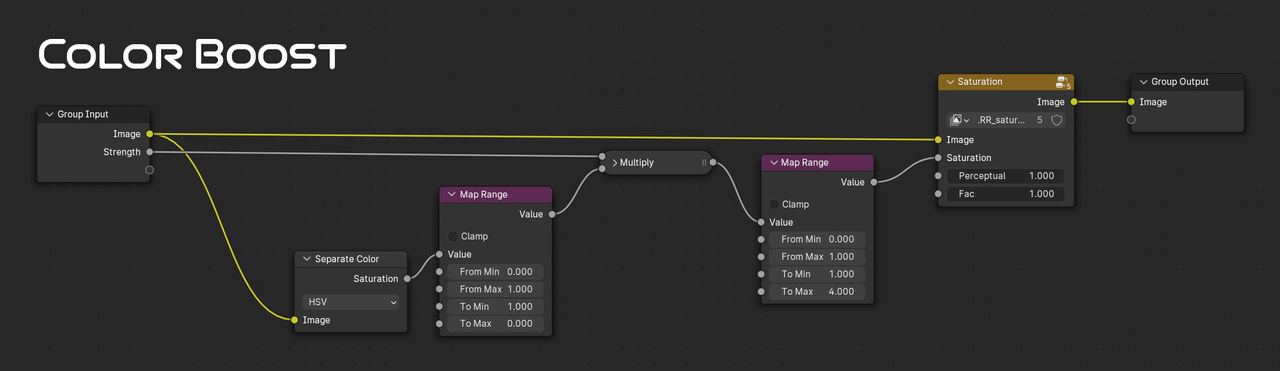
Task: Click the Multiply node options handle icon
Action: tap(704, 162)
